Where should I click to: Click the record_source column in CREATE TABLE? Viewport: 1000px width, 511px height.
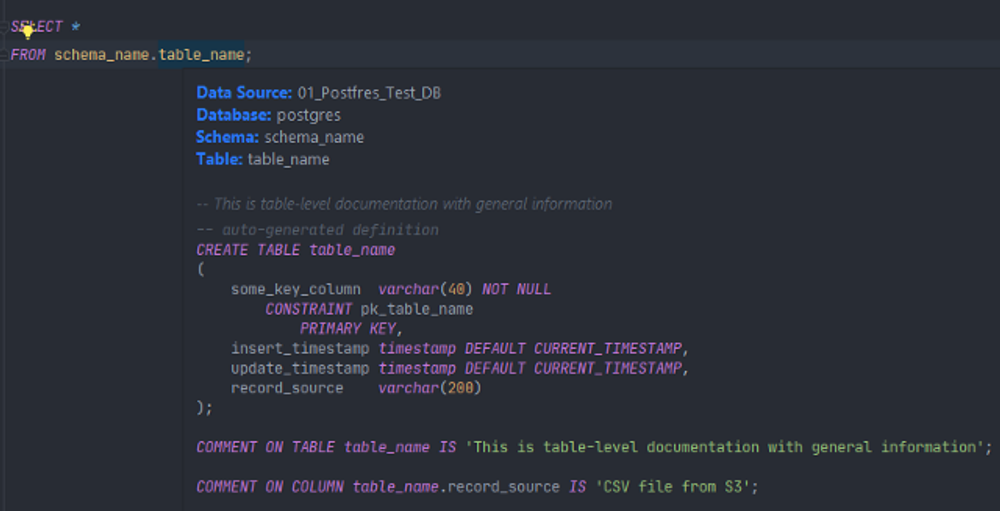point(287,388)
